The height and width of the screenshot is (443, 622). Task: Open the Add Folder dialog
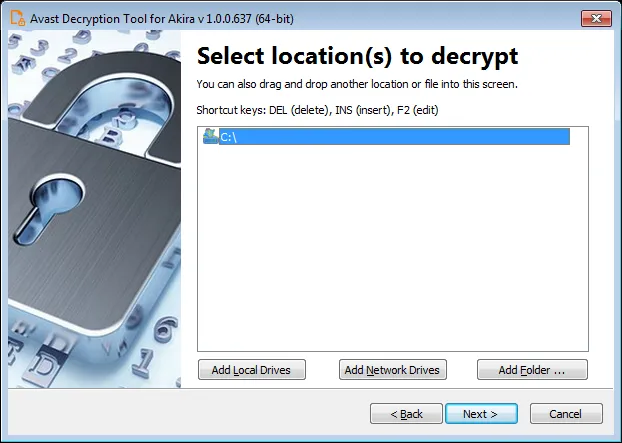(x=532, y=370)
